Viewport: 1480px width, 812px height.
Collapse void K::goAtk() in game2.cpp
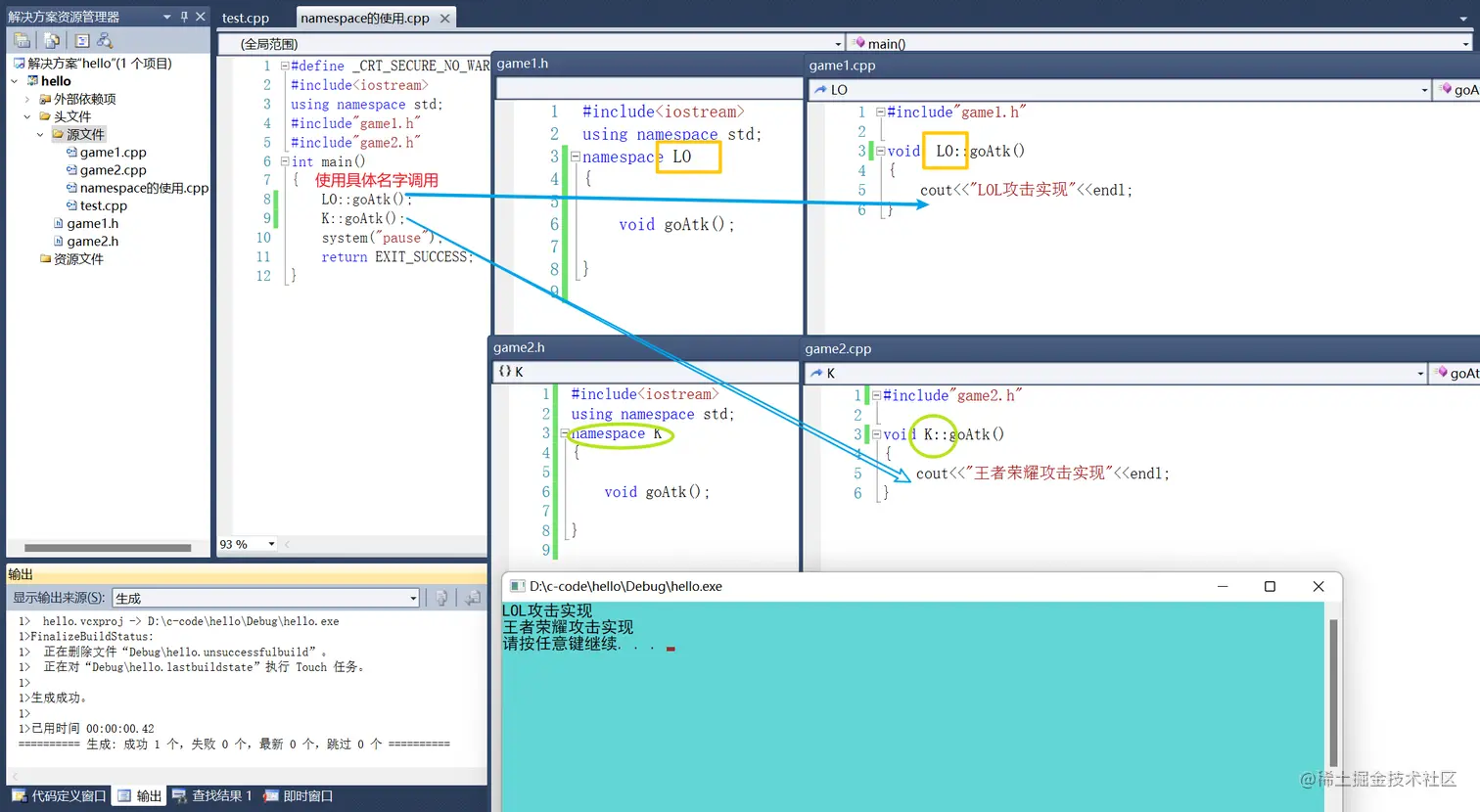click(876, 434)
